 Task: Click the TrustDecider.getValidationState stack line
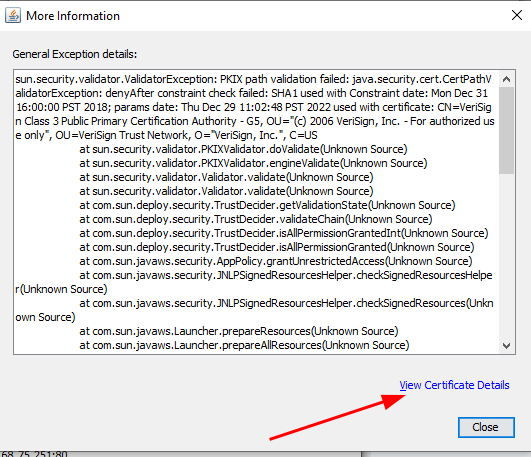pyautogui.click(x=267, y=205)
